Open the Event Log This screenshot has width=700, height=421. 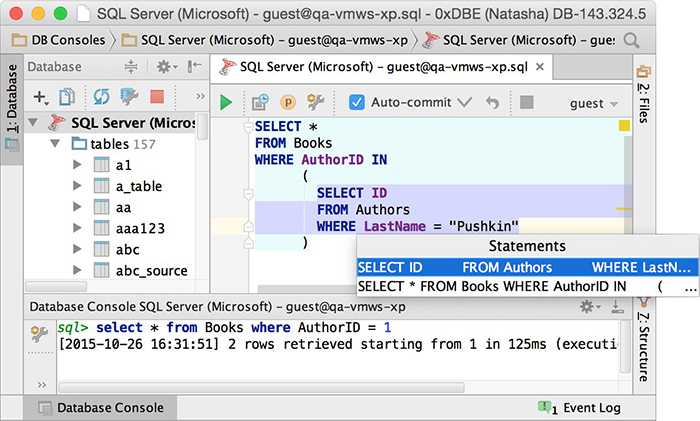[589, 408]
